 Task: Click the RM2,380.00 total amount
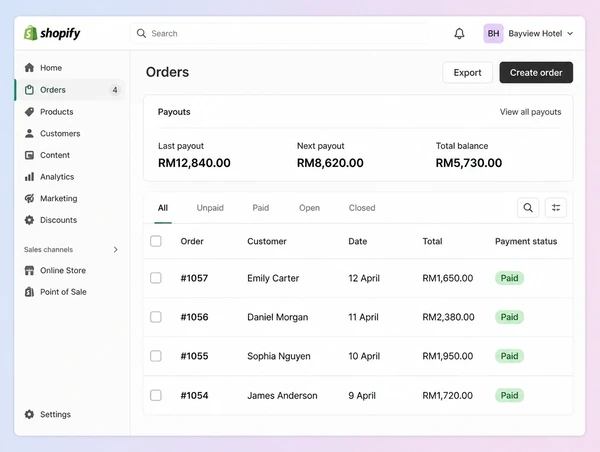448,317
